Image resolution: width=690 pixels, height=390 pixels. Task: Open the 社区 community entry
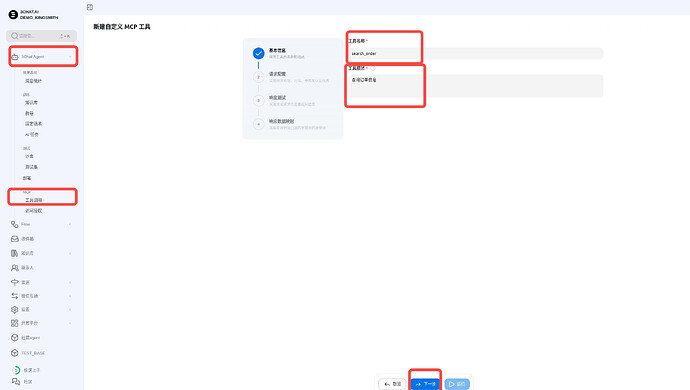pyautogui.click(x=28, y=382)
